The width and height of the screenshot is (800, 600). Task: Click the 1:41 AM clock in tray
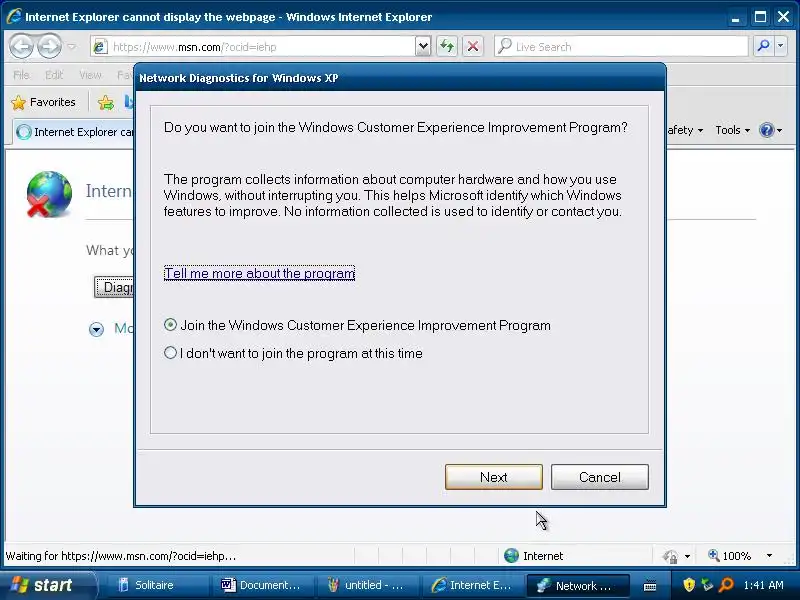(763, 585)
